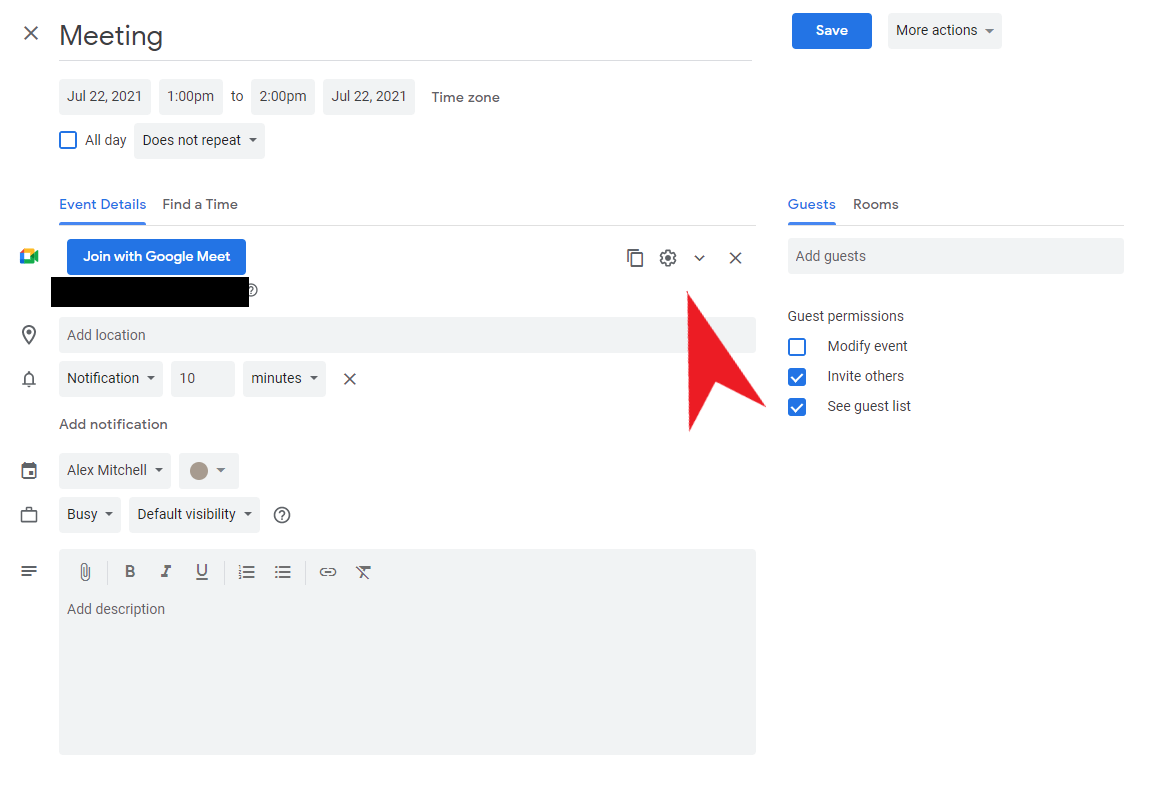Attach a file using paperclip icon
This screenshot has height=791, width=1176.
point(85,572)
